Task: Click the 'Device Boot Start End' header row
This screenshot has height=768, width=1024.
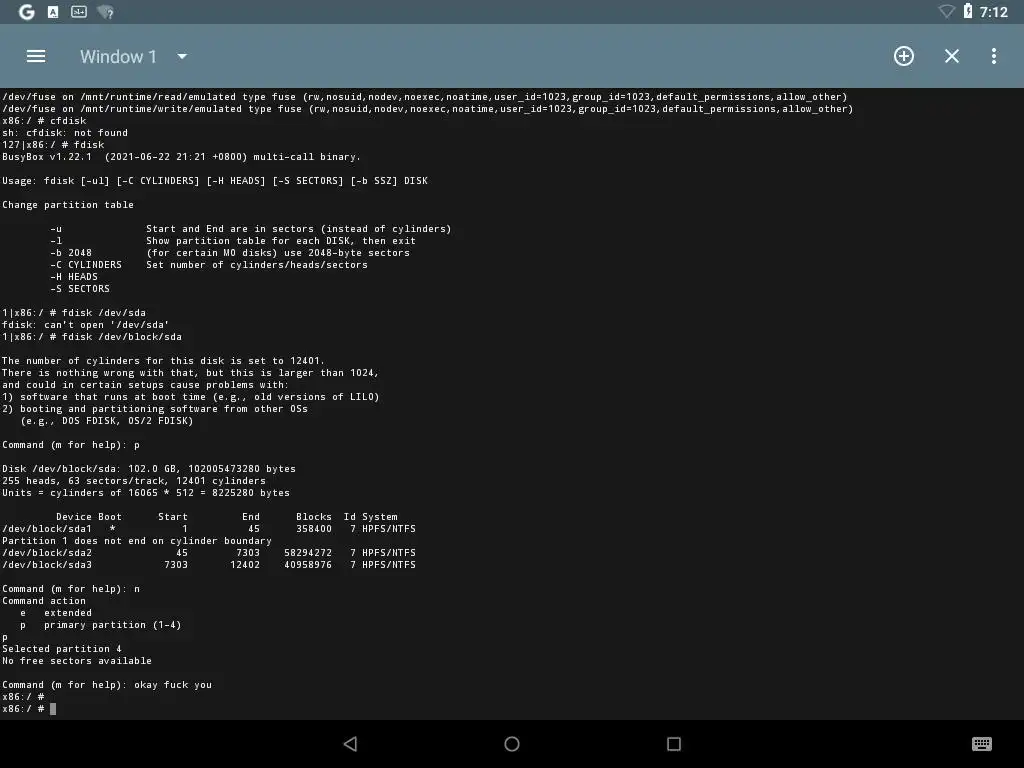Action: (x=227, y=517)
